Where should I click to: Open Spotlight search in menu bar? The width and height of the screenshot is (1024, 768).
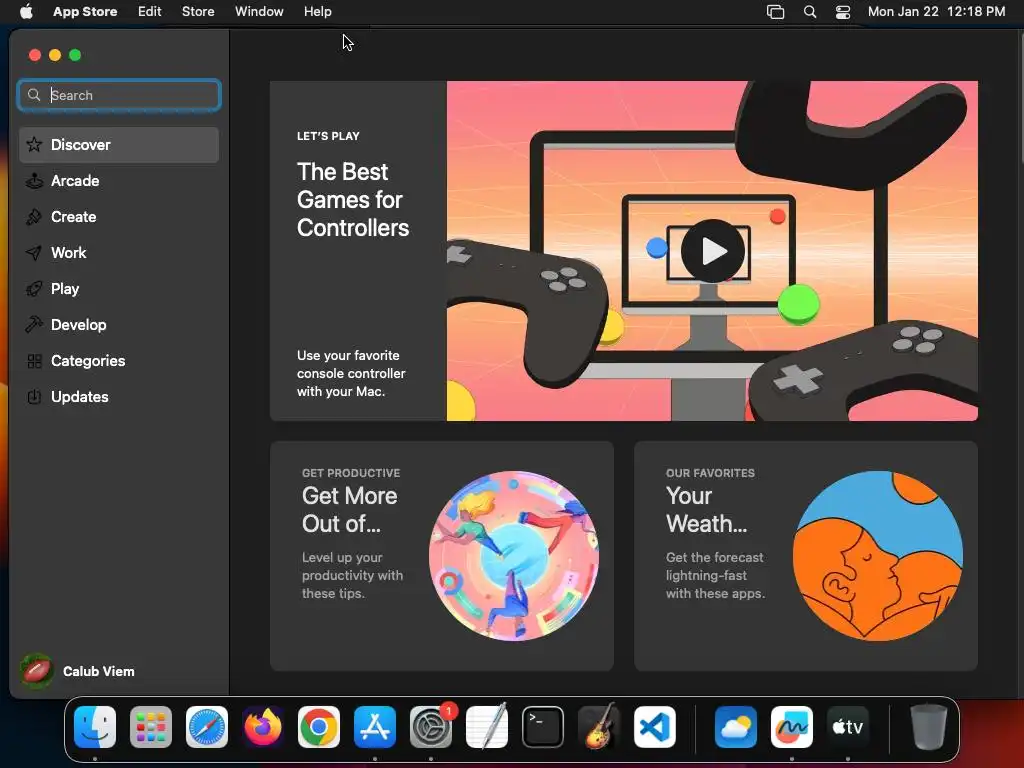point(810,12)
